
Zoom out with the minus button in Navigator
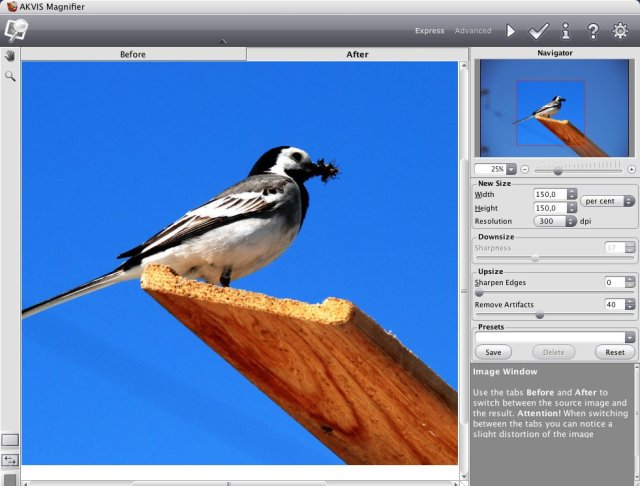(525, 169)
